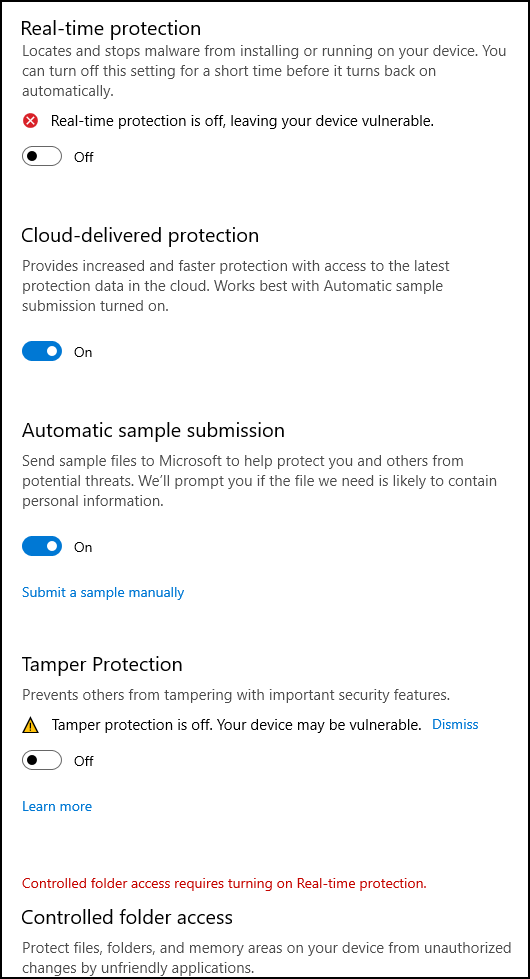Click the Cloud-delivered protection description paragraph
The image size is (530, 979).
236,287
